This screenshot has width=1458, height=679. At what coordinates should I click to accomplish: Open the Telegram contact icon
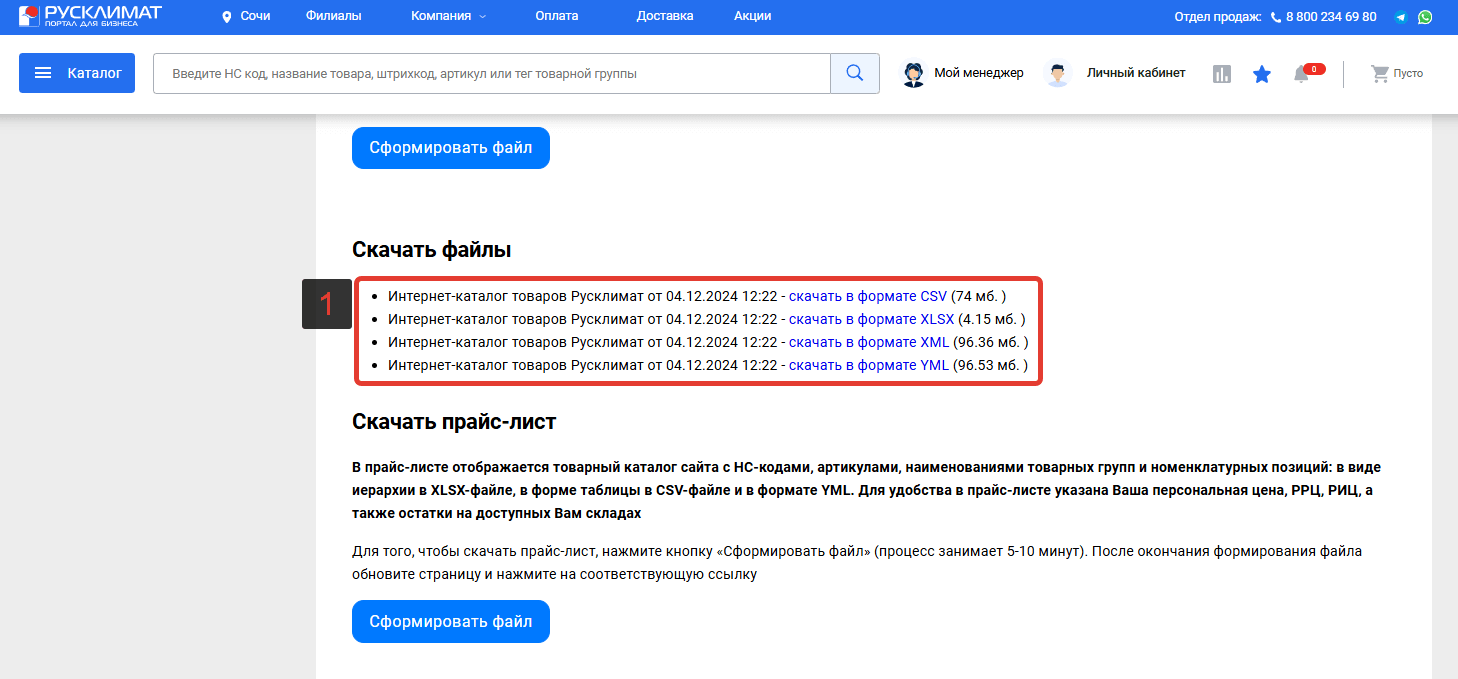click(1401, 17)
